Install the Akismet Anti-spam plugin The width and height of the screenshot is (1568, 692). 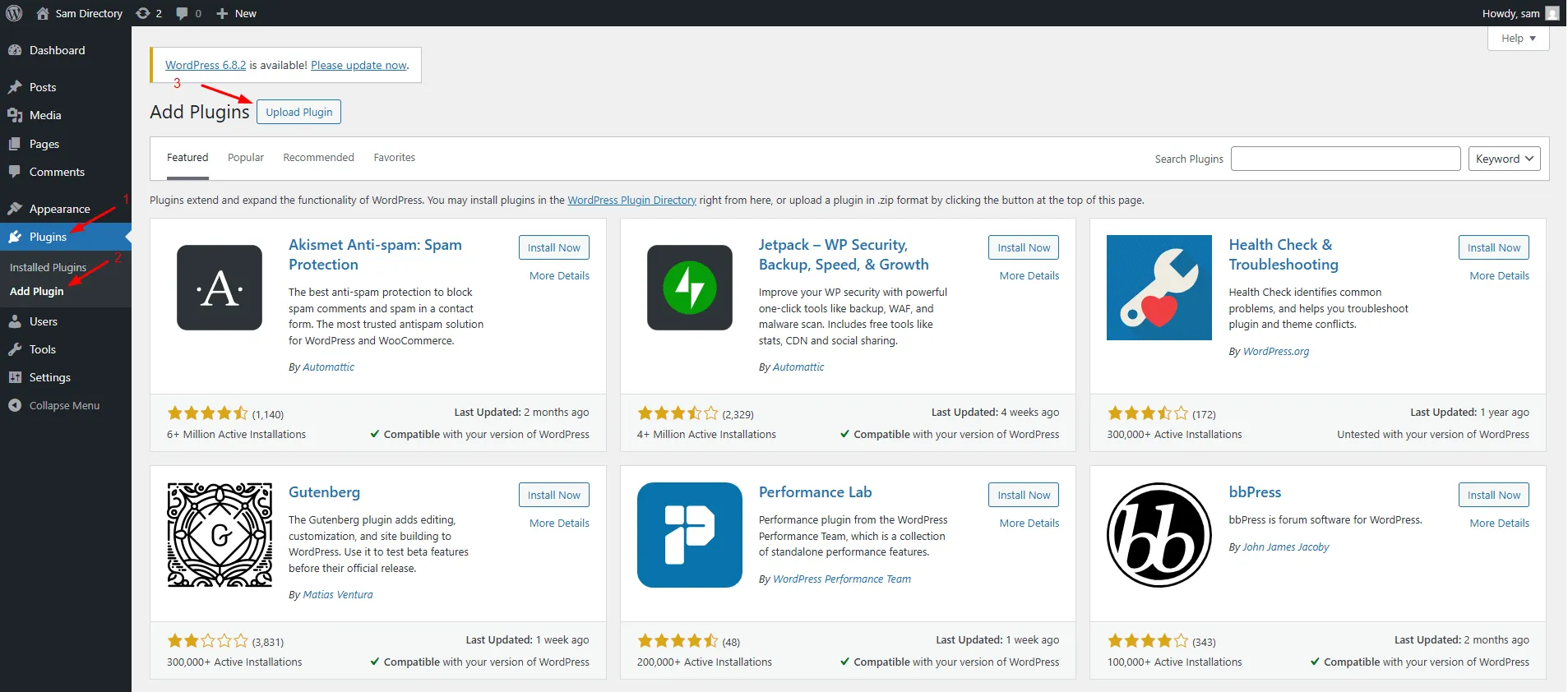click(553, 247)
